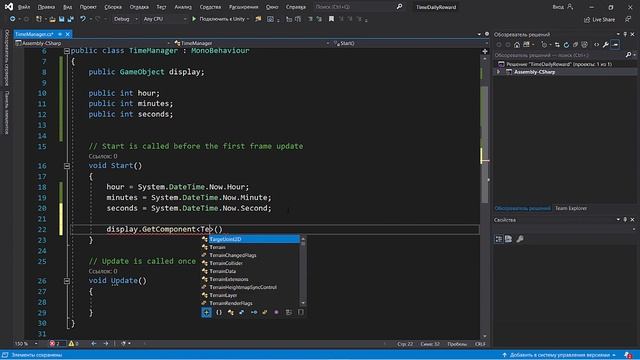Viewport: 640px width, 360px height.
Task: Click error count icon in editor status strip
Action: coord(52,344)
